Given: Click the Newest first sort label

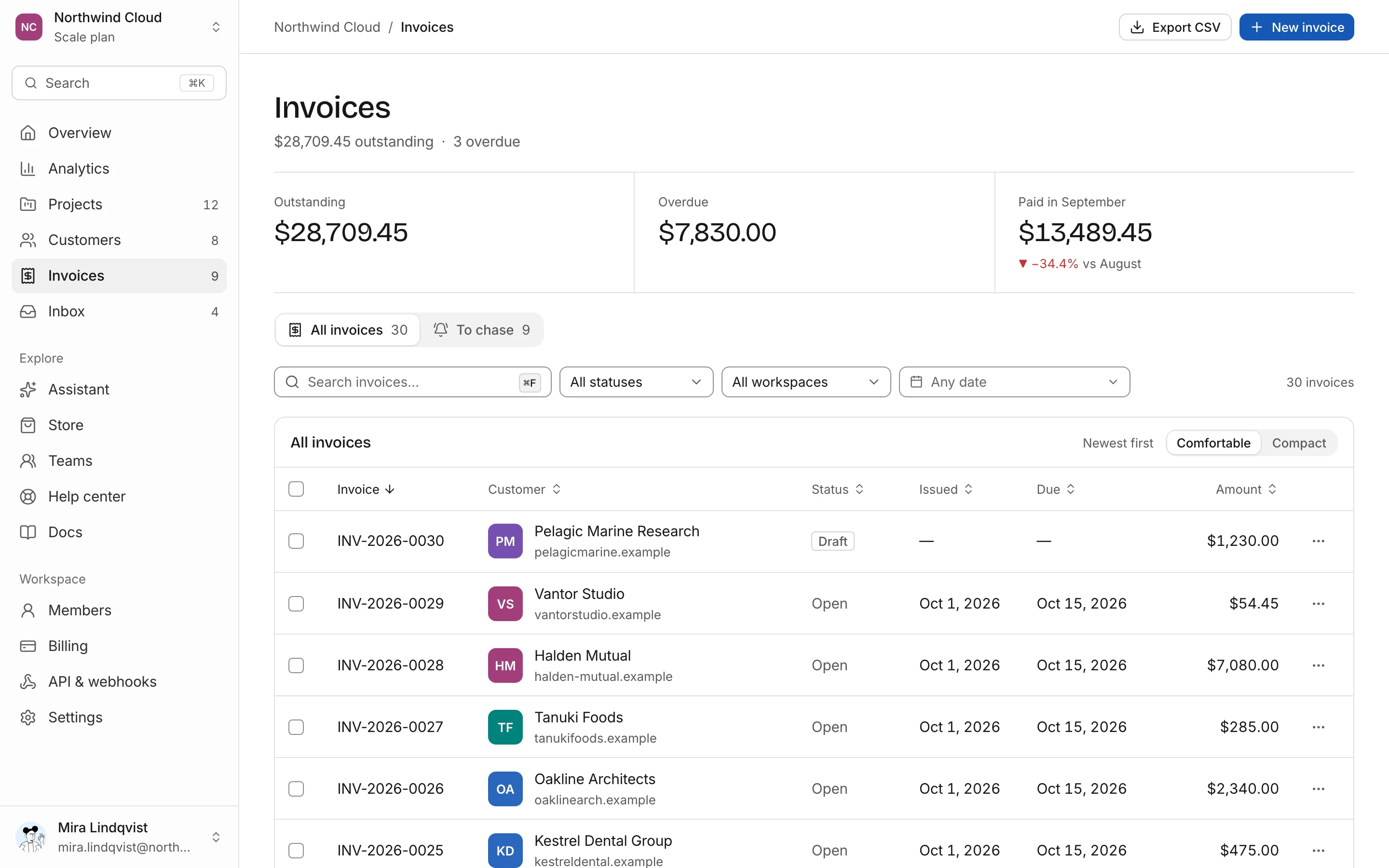Looking at the screenshot, I should [1117, 443].
